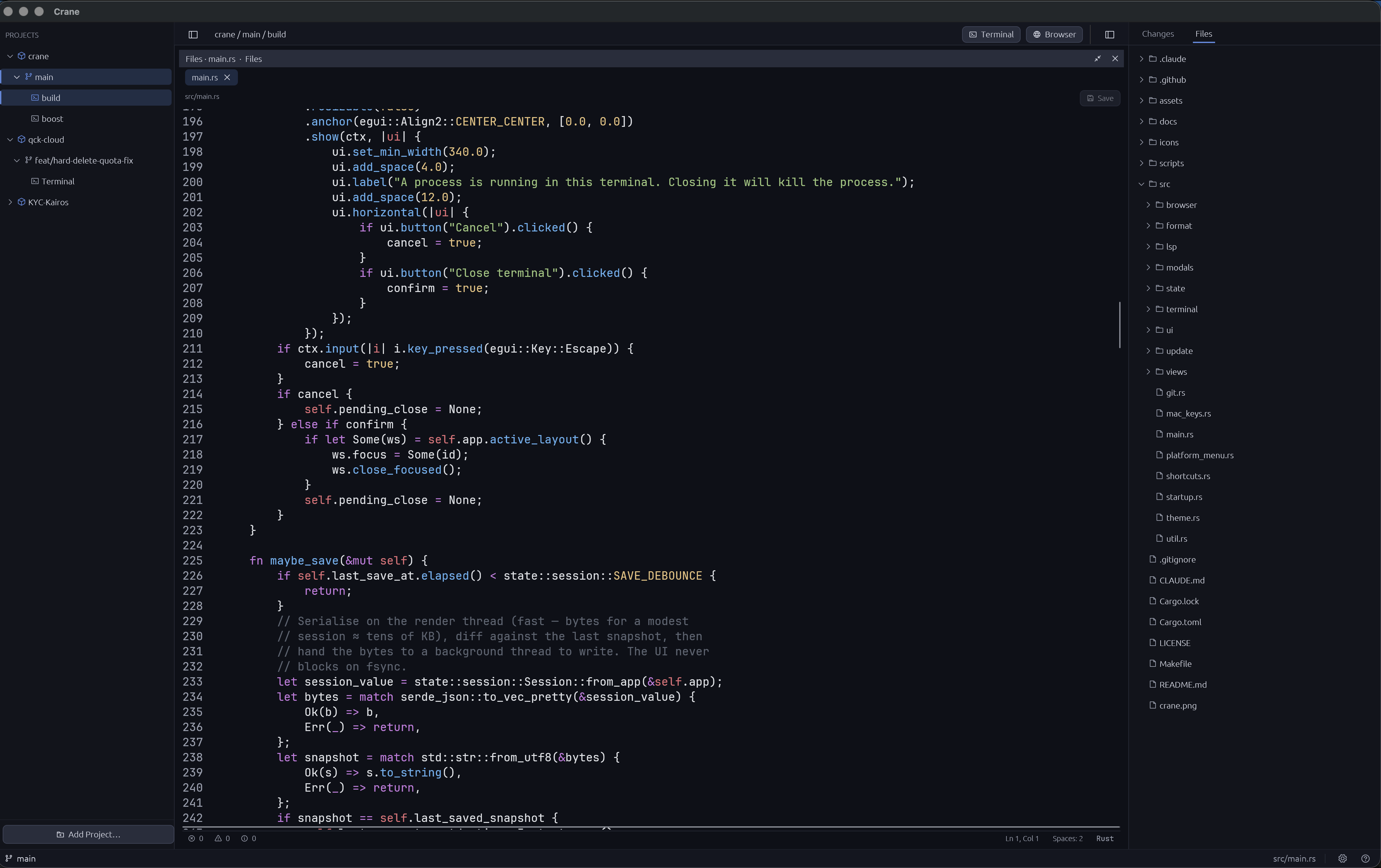Open git.rs file in file tree
Screen dimensions: 1381x868
click(x=1175, y=393)
